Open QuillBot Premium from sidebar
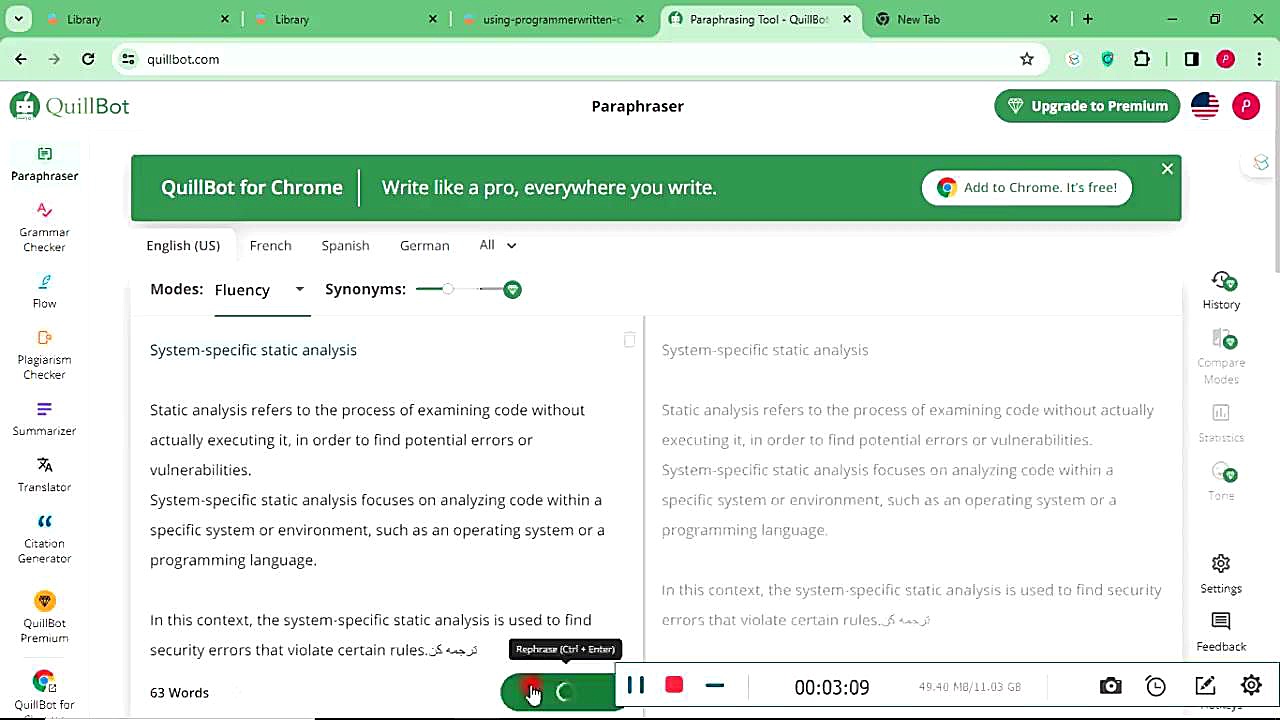 click(x=44, y=617)
